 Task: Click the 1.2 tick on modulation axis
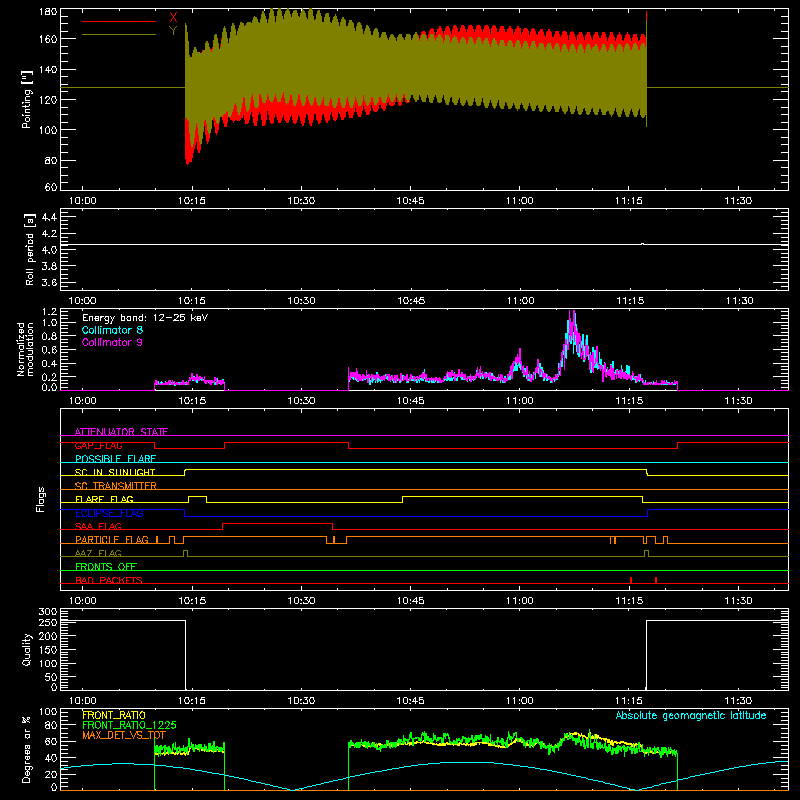(x=49, y=312)
